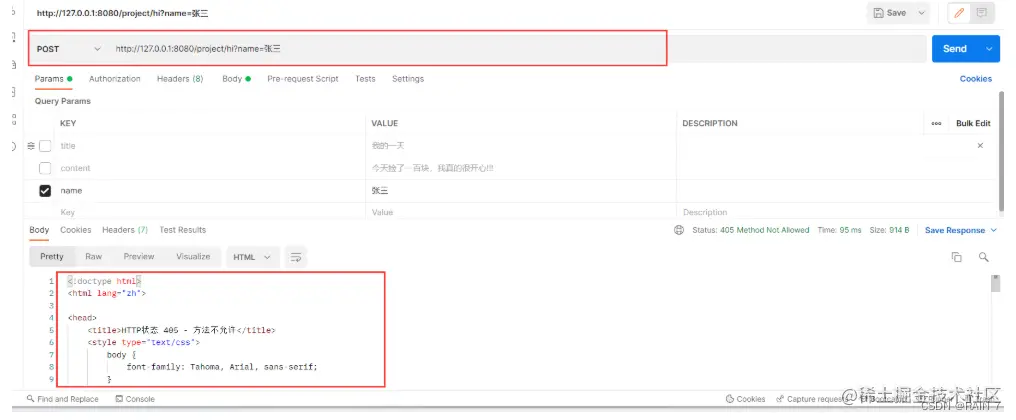Open the Cookies link beside request tabs
The image size is (1016, 420).
[976, 79]
